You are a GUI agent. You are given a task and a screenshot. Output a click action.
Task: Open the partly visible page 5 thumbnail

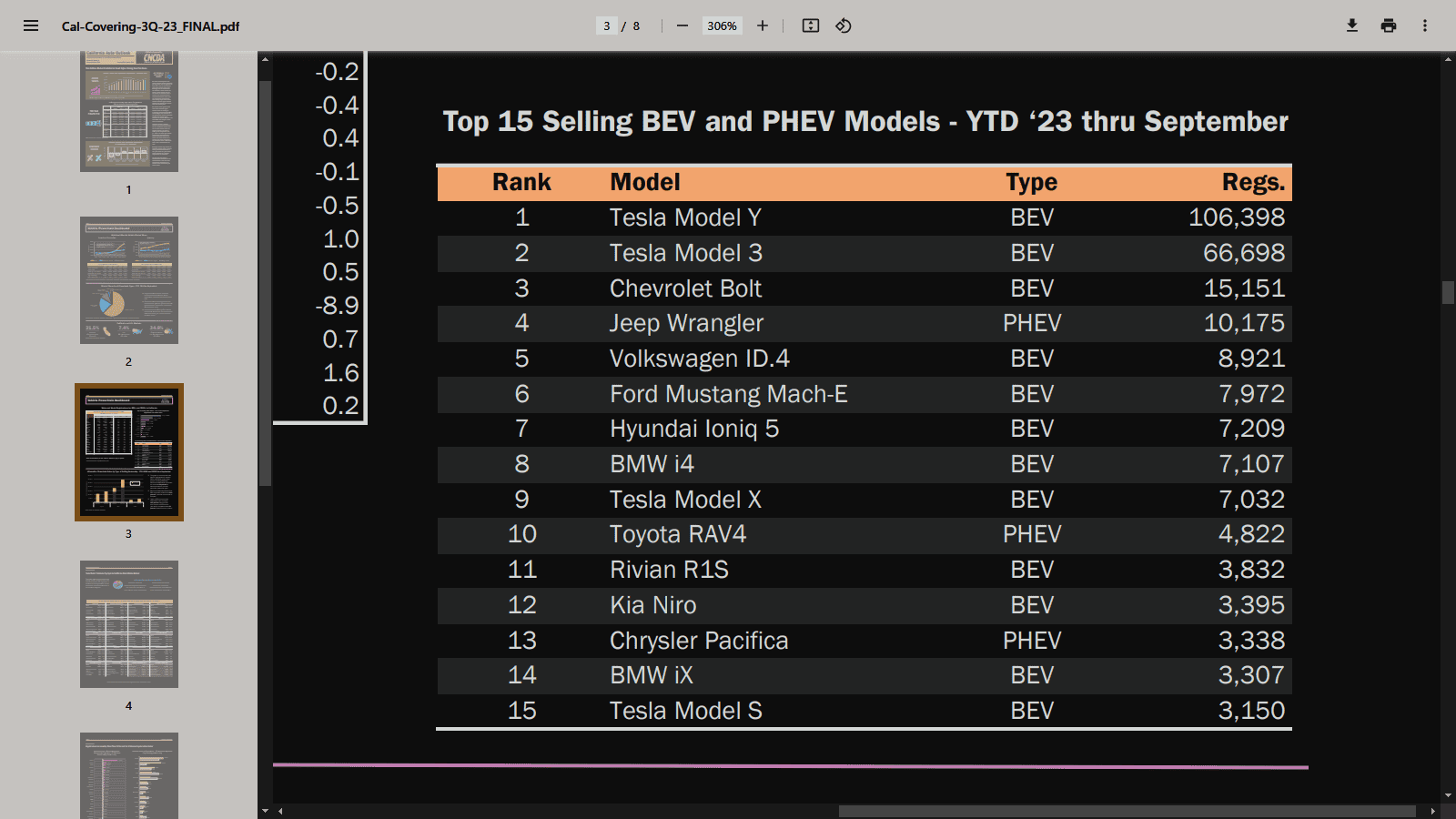129,775
